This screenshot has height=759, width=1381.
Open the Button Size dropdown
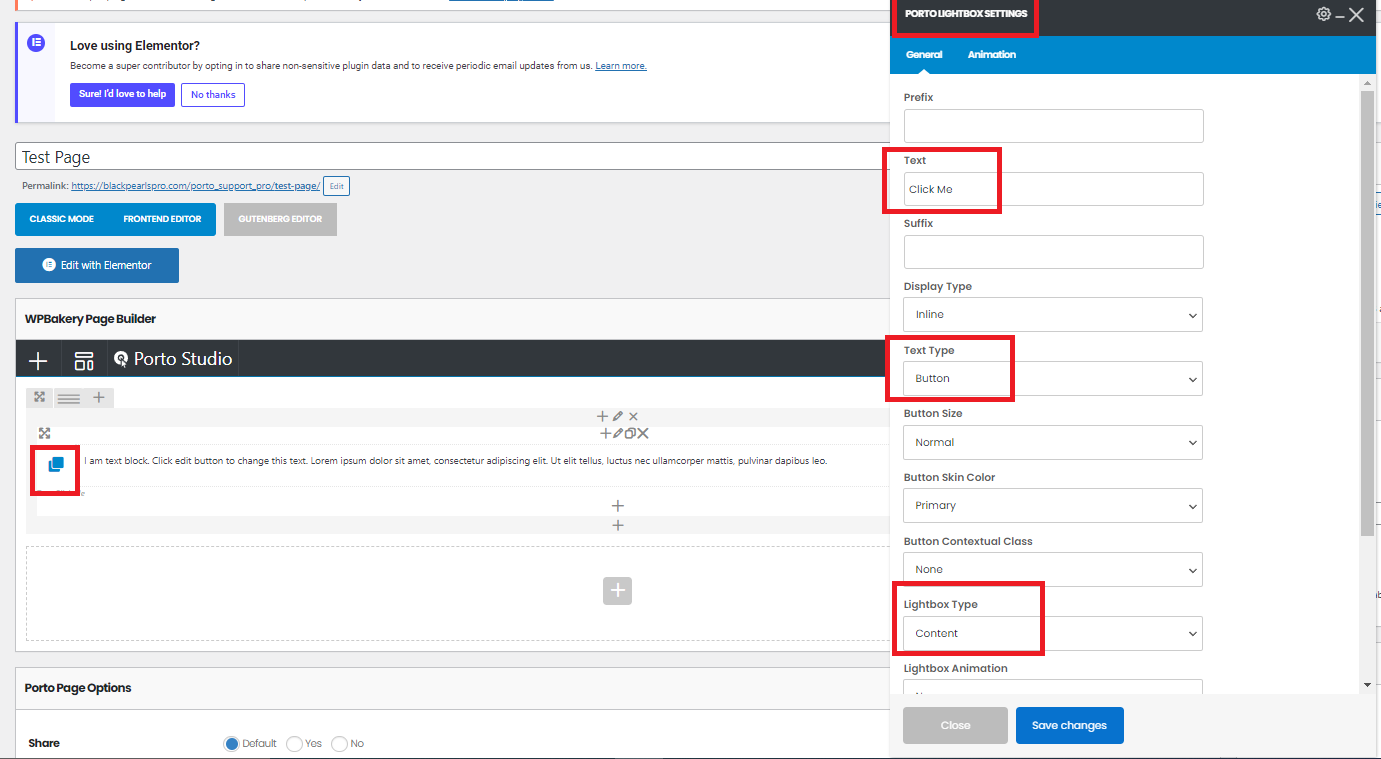coord(1053,442)
